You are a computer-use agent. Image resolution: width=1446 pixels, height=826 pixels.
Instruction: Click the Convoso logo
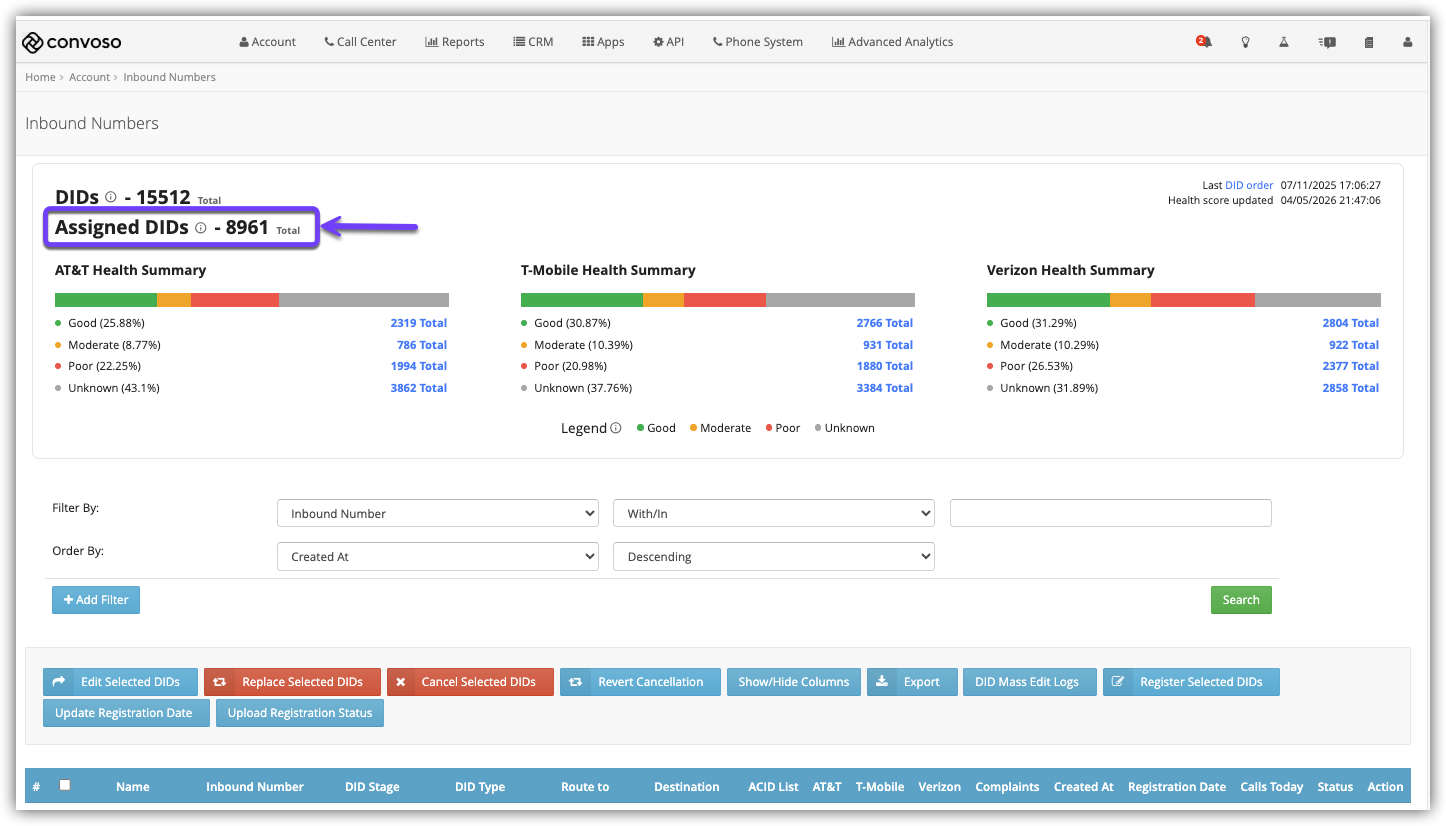[72, 42]
